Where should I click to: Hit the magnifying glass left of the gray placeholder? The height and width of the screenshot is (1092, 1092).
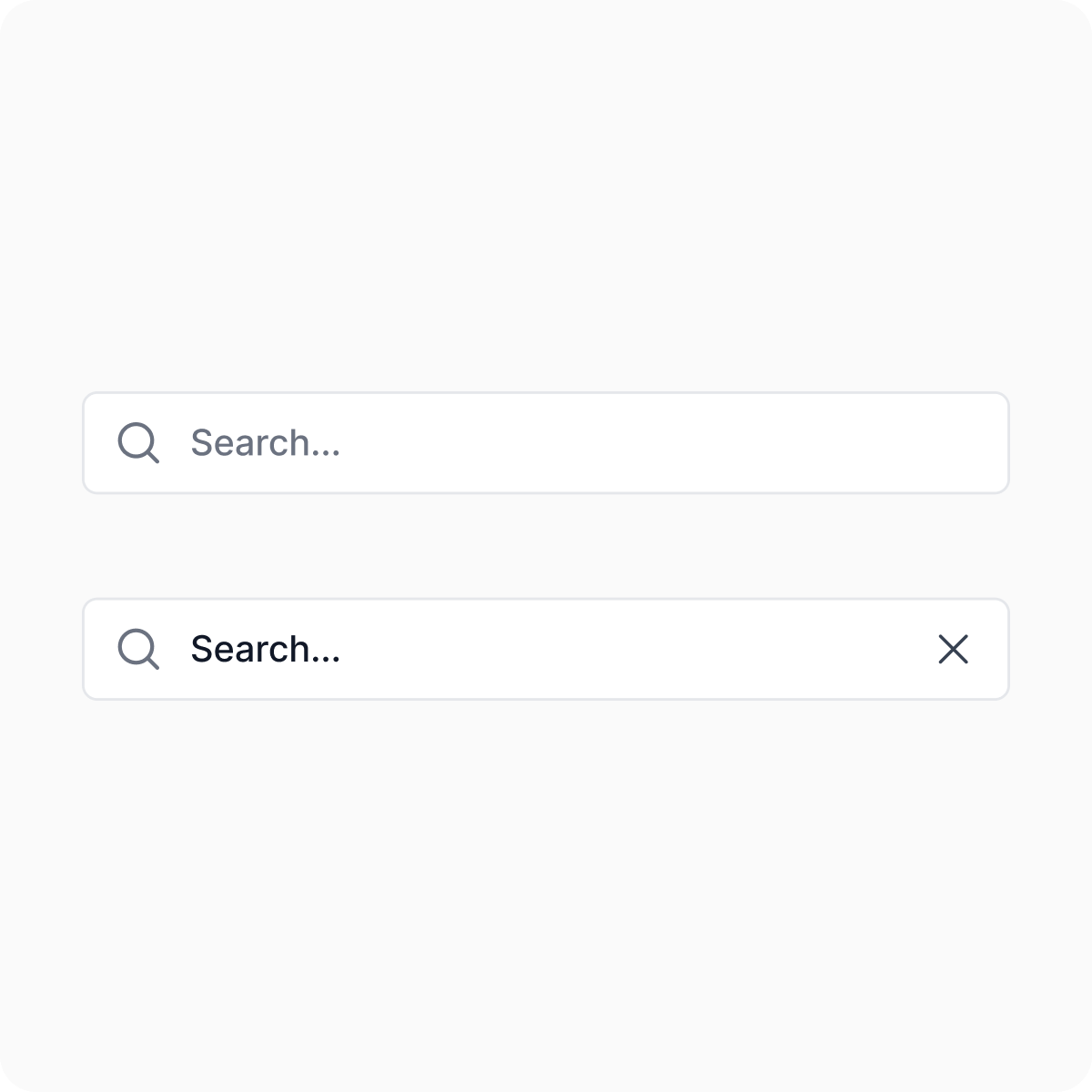tap(138, 443)
